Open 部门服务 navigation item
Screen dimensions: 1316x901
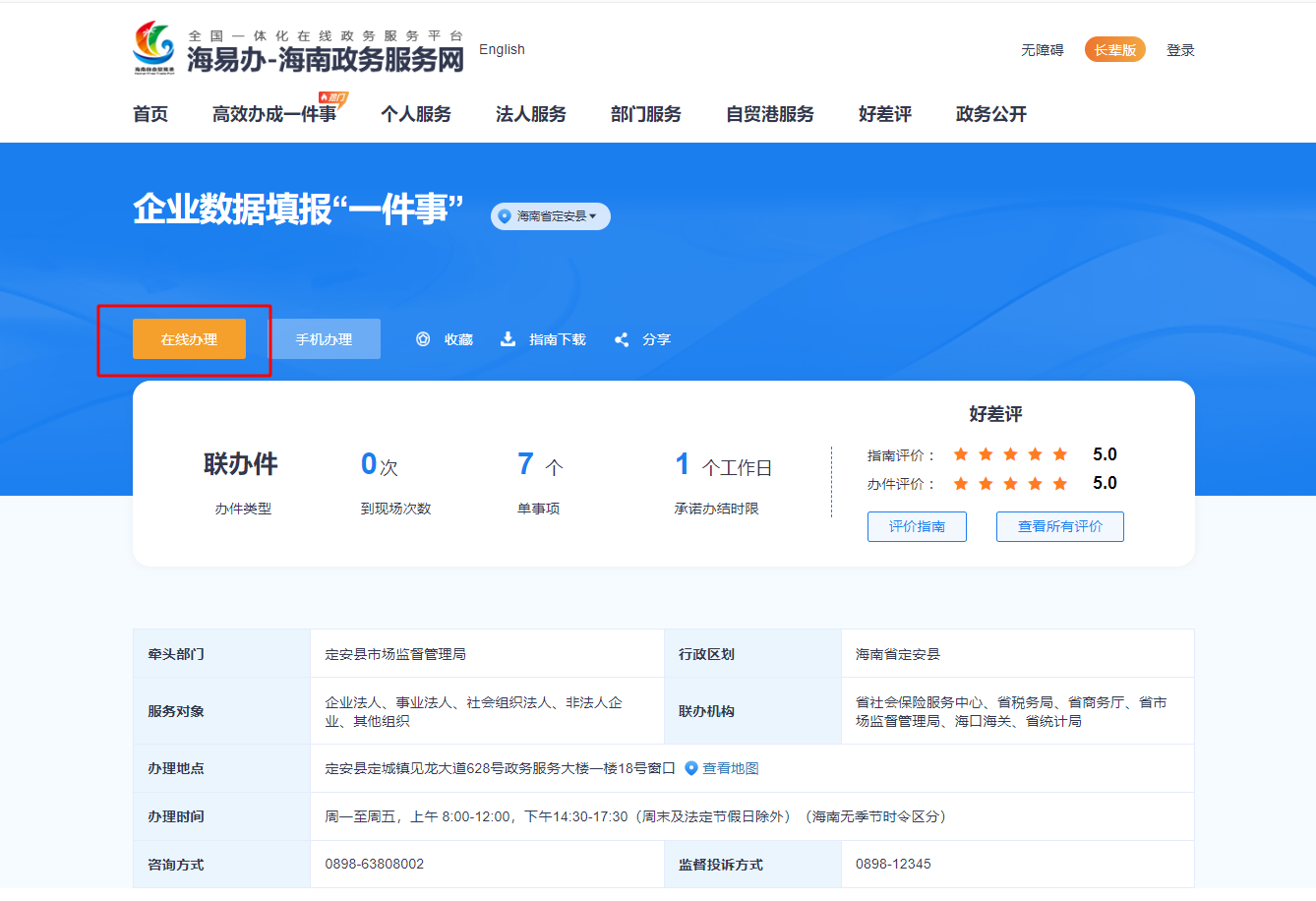(646, 114)
